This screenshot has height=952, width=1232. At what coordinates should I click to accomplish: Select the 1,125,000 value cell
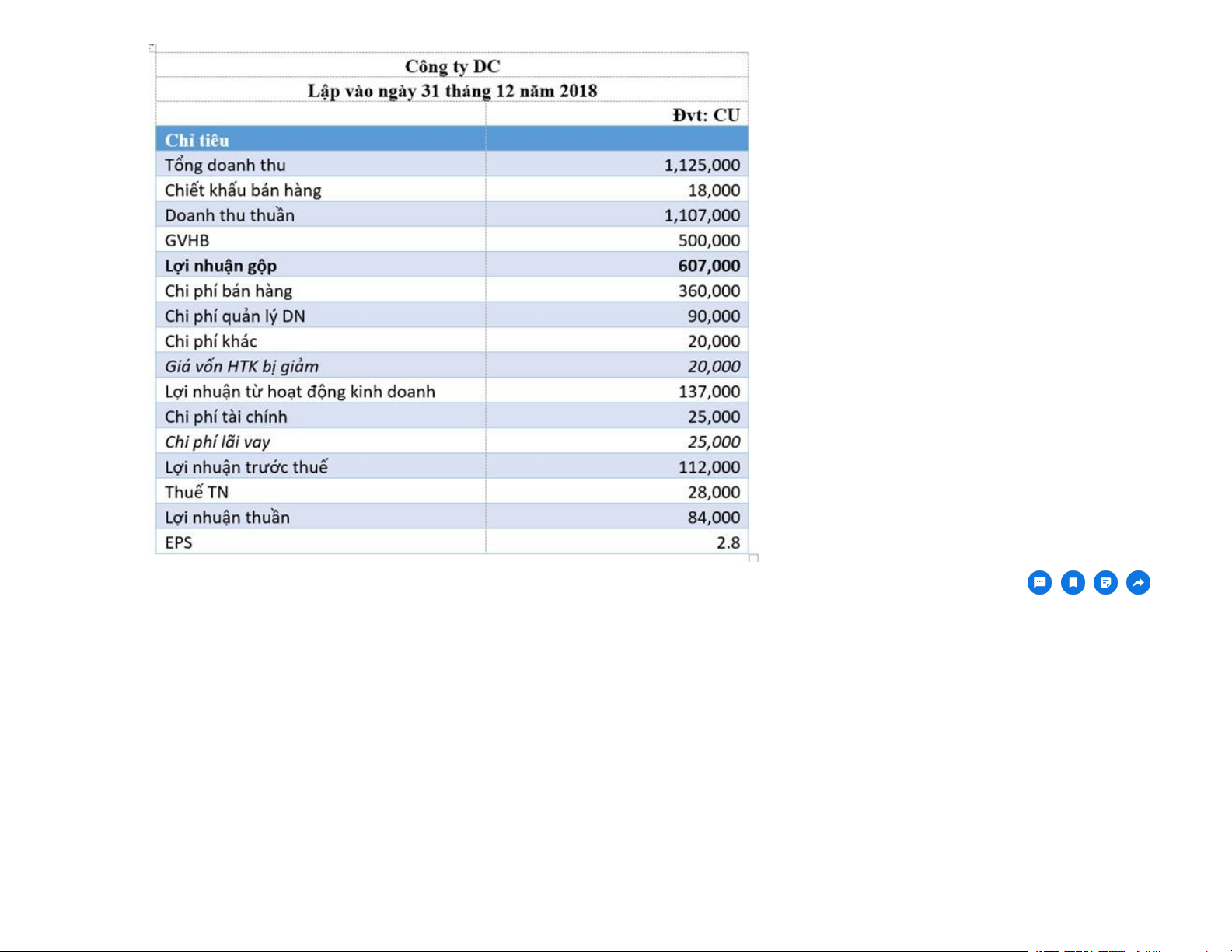click(x=701, y=165)
